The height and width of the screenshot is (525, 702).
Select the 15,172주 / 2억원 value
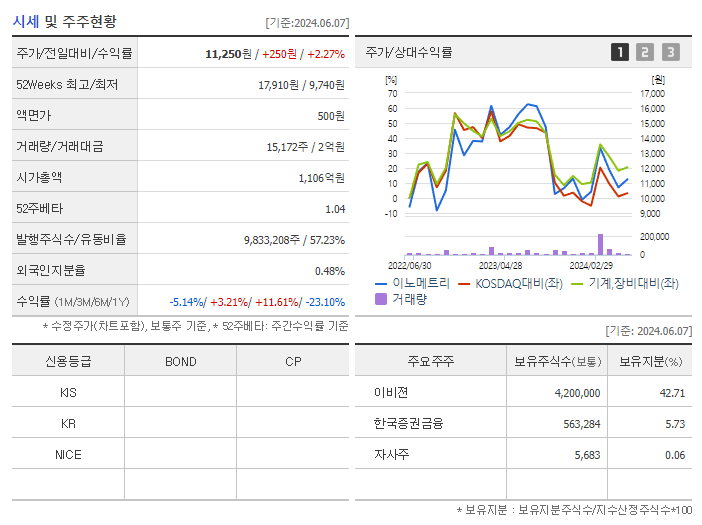[x=306, y=147]
